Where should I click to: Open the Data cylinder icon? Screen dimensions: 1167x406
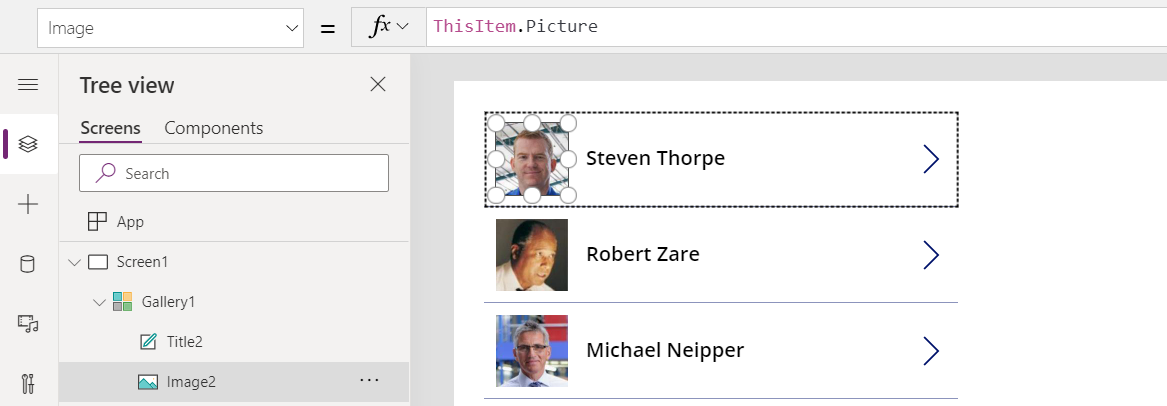[x=28, y=264]
